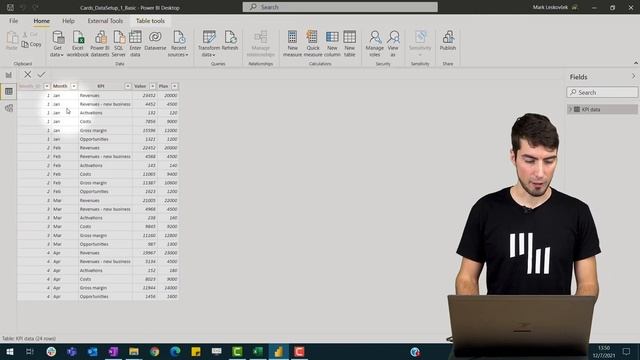Switch to the Table tools tab
Screen dimensions: 640x360
pos(150,21)
